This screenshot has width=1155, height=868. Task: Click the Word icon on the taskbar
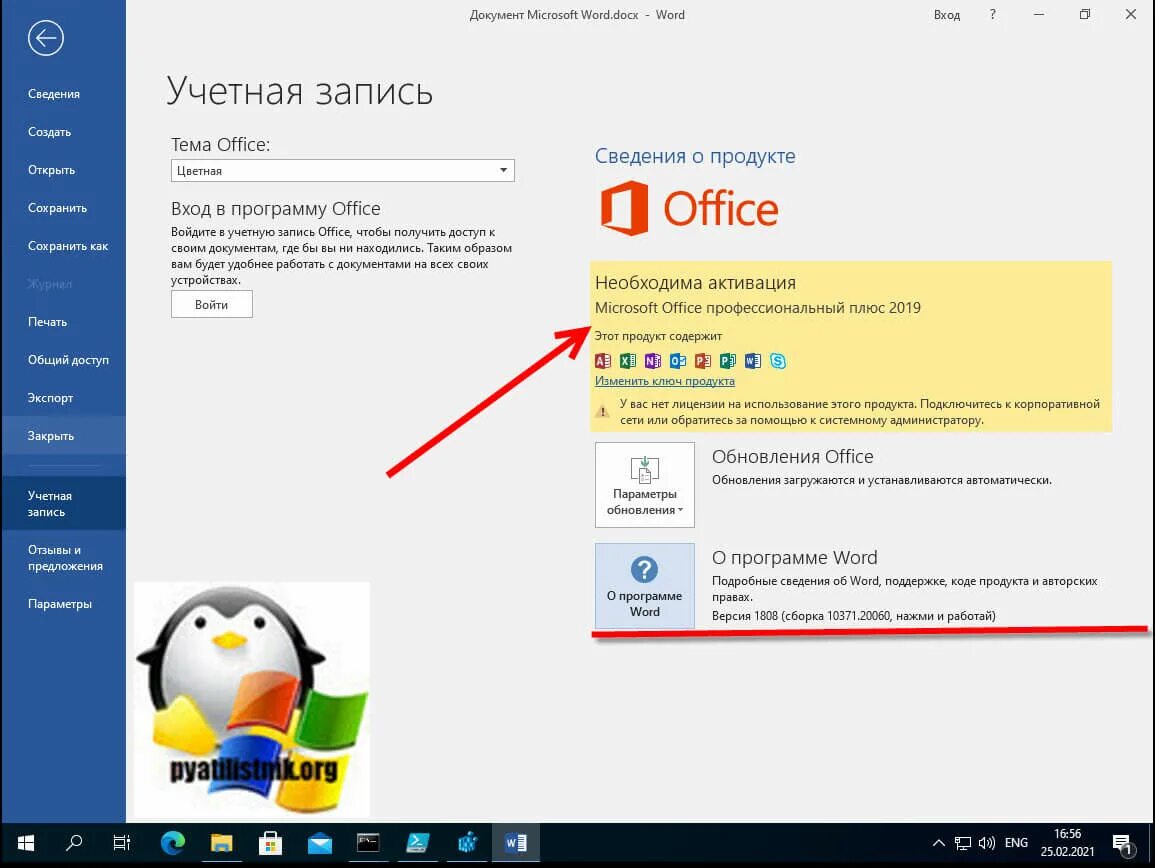(x=516, y=842)
